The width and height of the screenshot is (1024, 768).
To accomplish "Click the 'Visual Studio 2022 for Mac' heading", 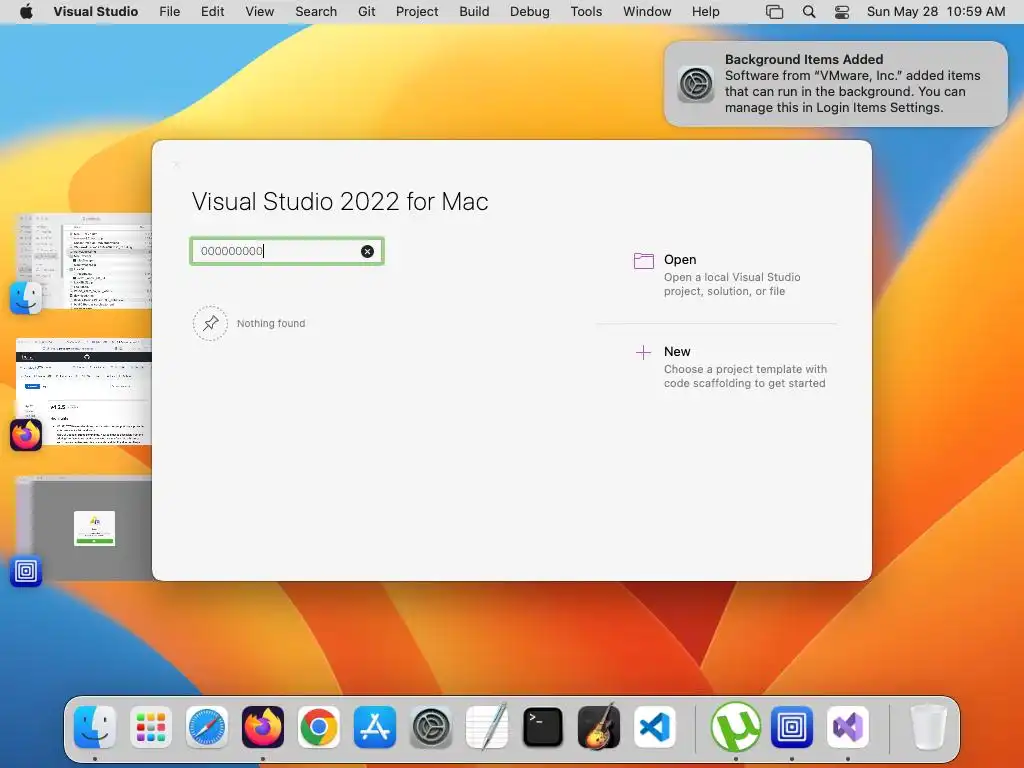I will point(340,201).
